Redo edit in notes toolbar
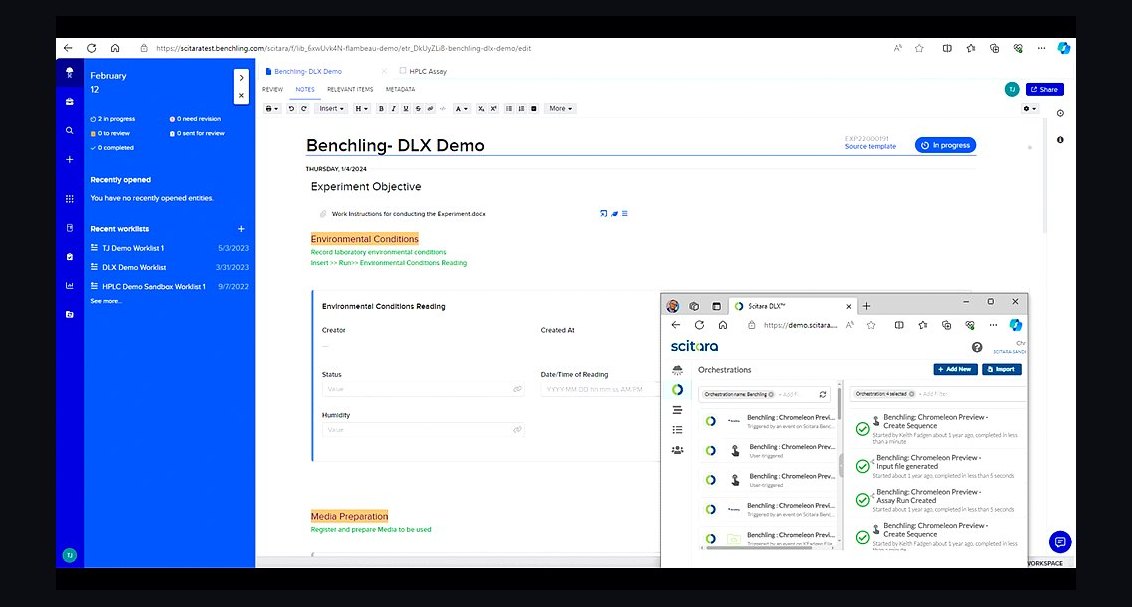1132x607 pixels. click(x=304, y=108)
